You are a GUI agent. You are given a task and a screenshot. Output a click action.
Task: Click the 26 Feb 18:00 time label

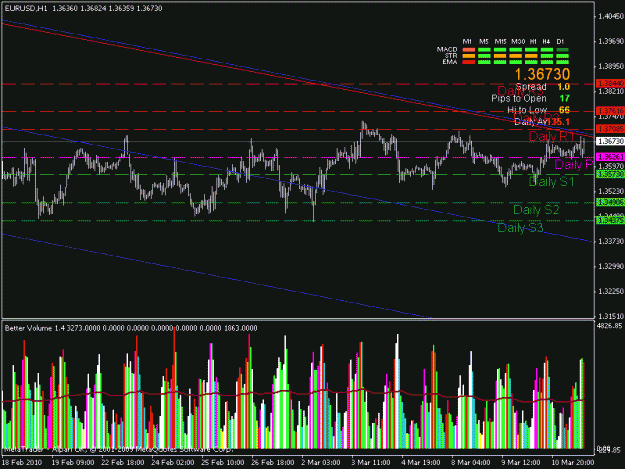(x=273, y=463)
